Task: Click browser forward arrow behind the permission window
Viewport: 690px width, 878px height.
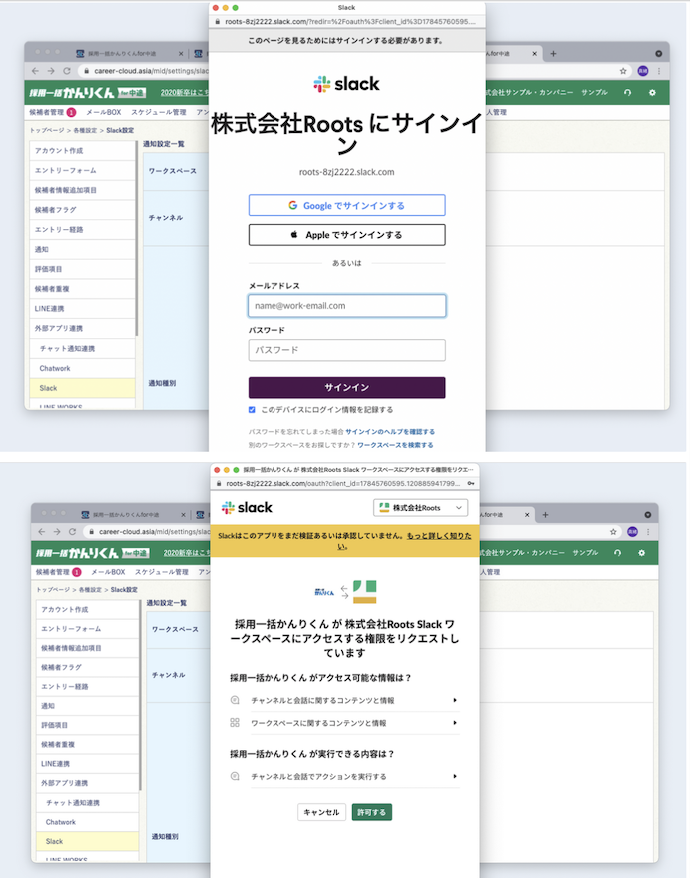Action: pyautogui.click(x=57, y=531)
